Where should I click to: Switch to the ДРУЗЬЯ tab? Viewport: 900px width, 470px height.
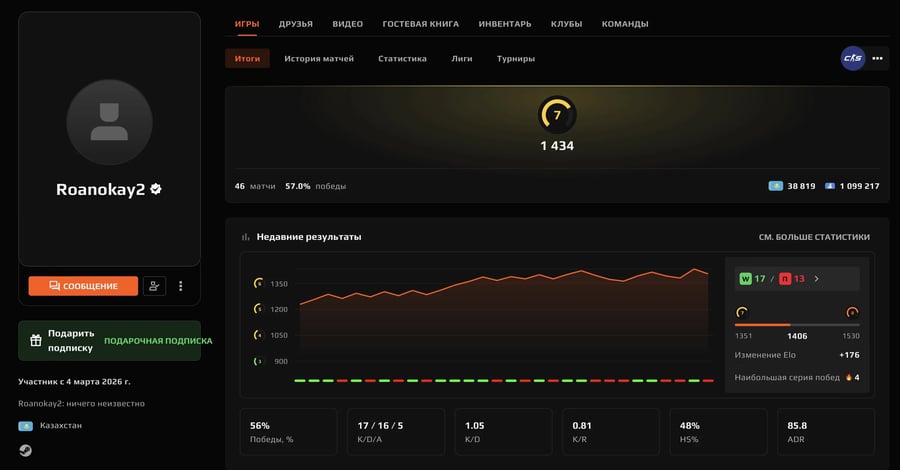295,24
